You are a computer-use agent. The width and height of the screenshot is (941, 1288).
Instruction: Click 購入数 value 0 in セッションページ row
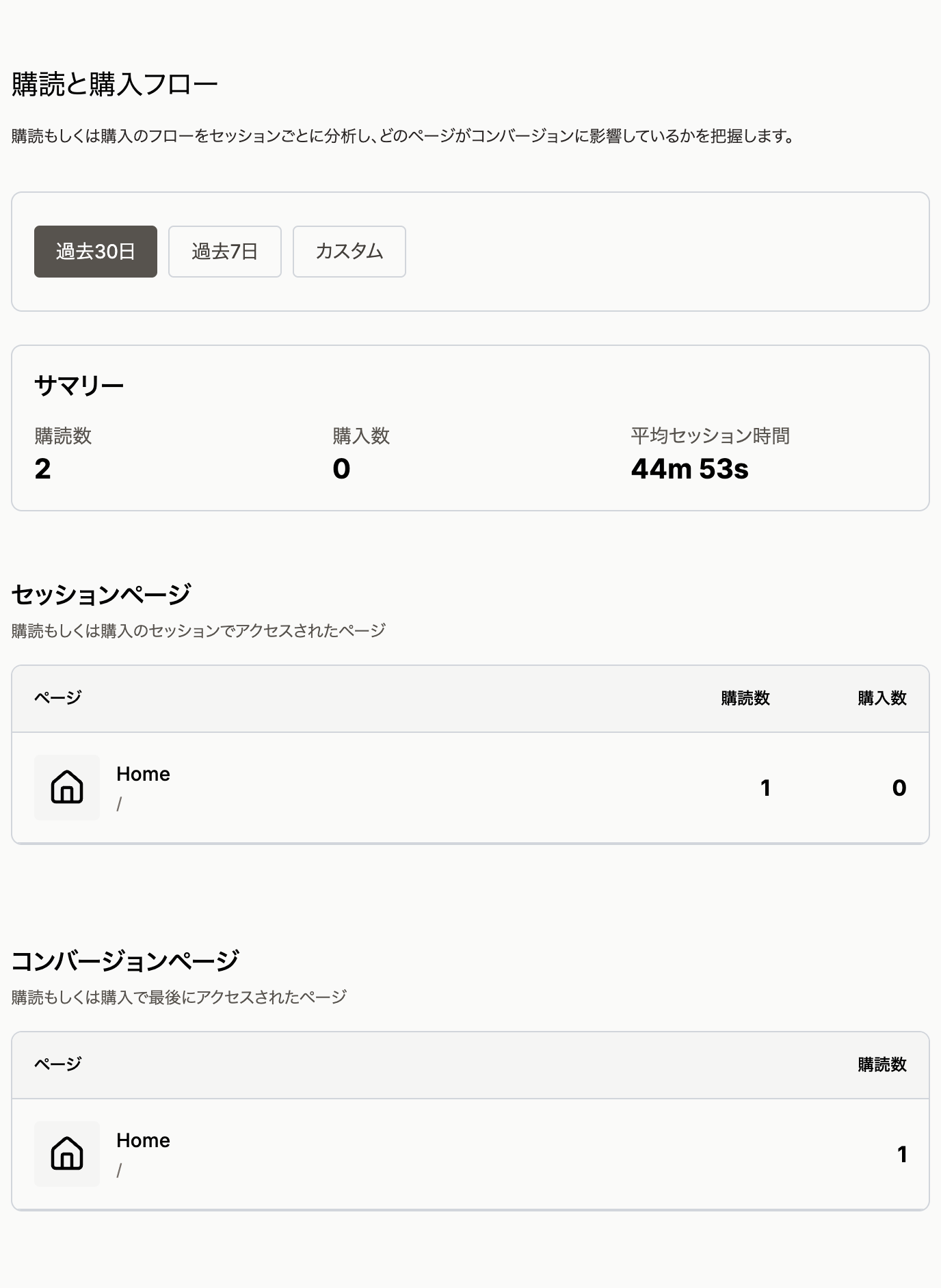click(x=899, y=788)
